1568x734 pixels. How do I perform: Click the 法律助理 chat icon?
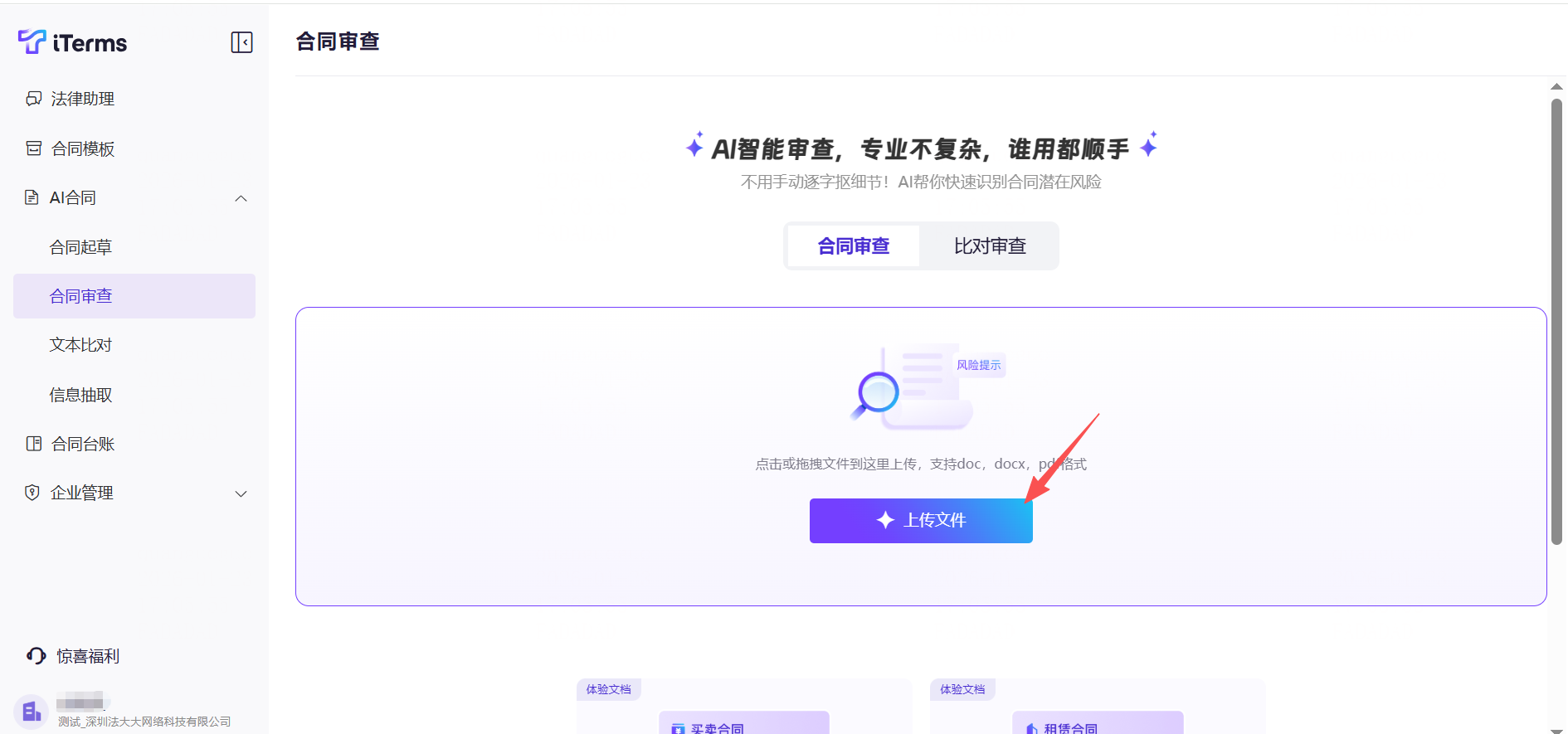click(33, 99)
